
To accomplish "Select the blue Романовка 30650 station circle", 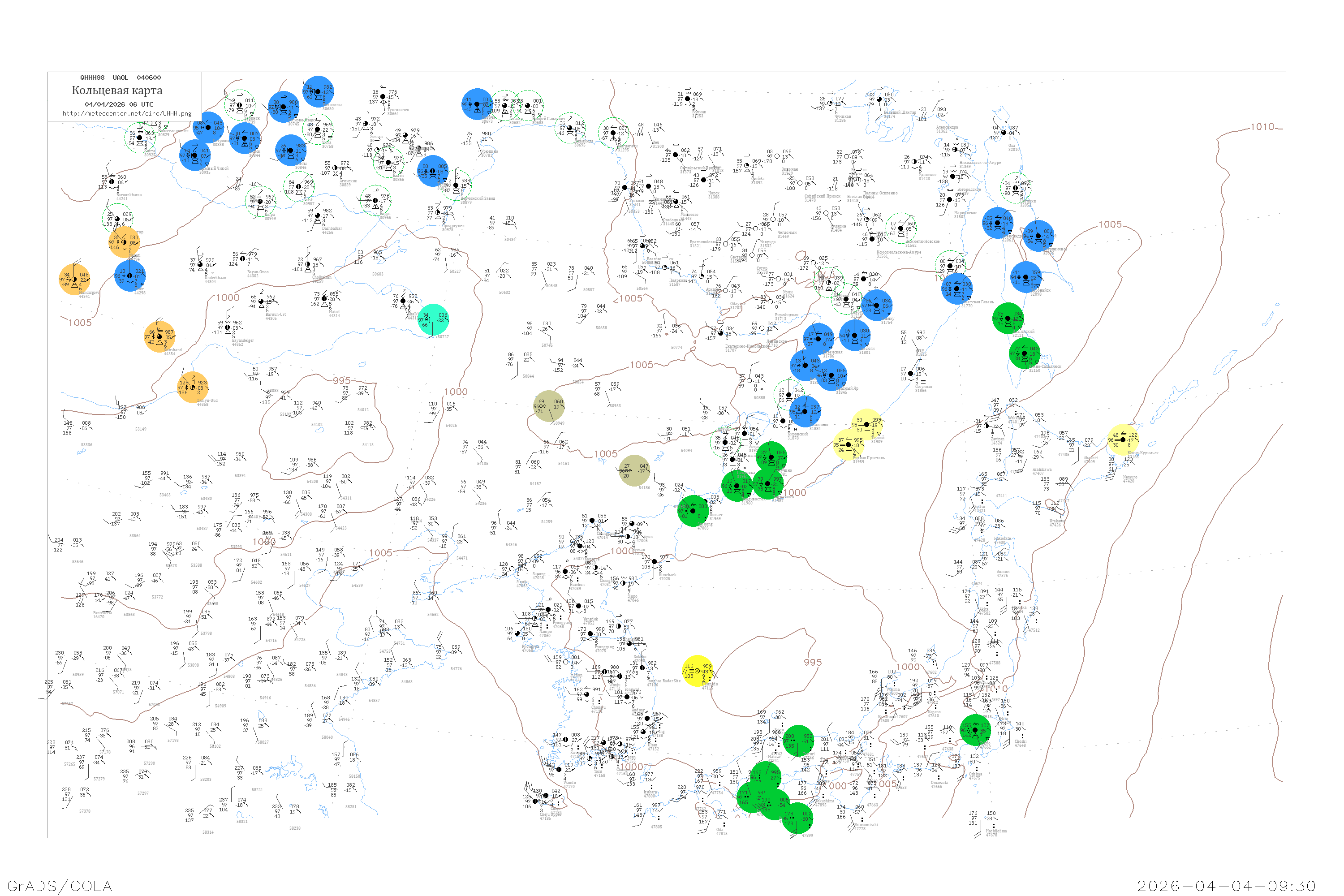I will (x=318, y=91).
